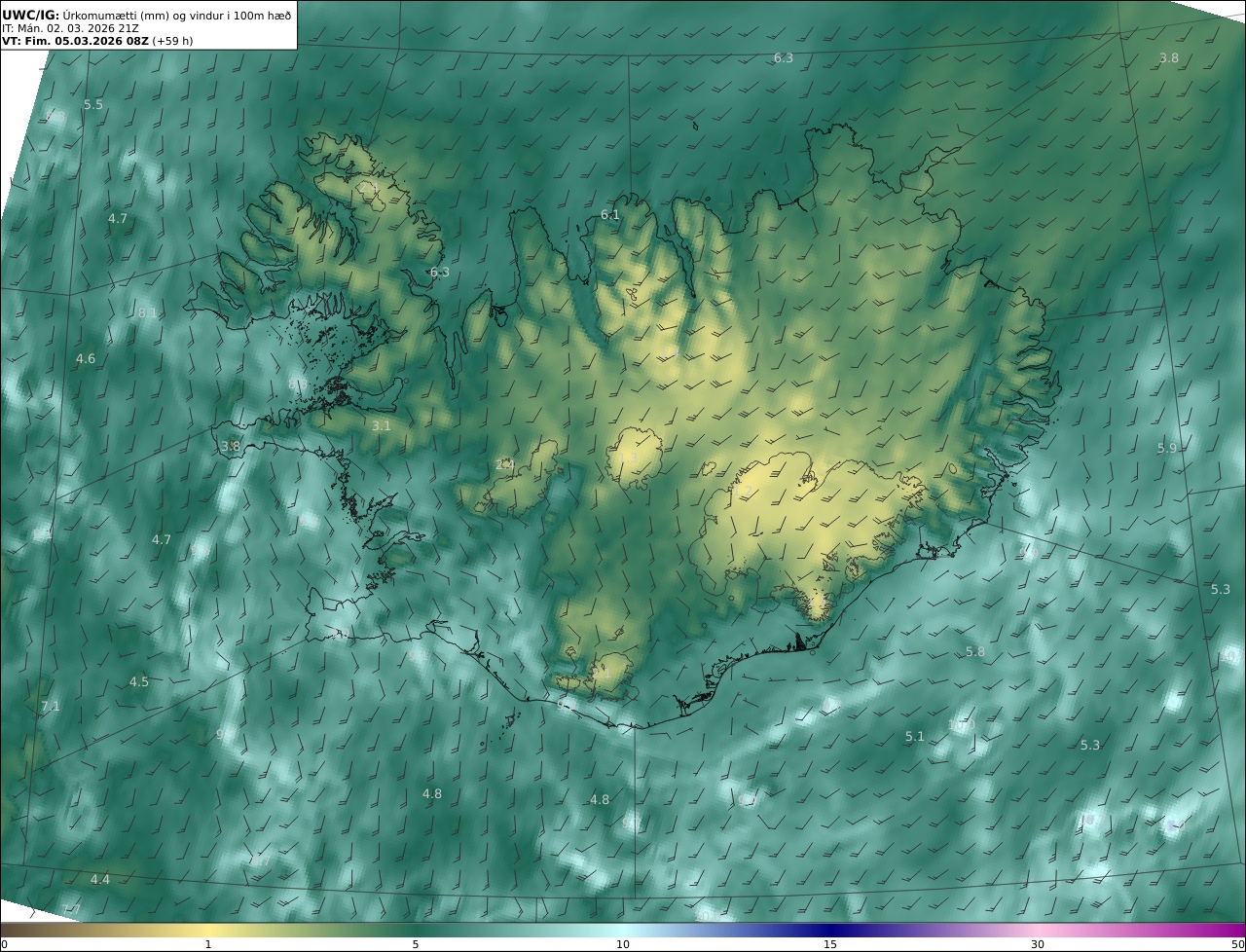Click the colorbar tick label '30'

point(1038,944)
